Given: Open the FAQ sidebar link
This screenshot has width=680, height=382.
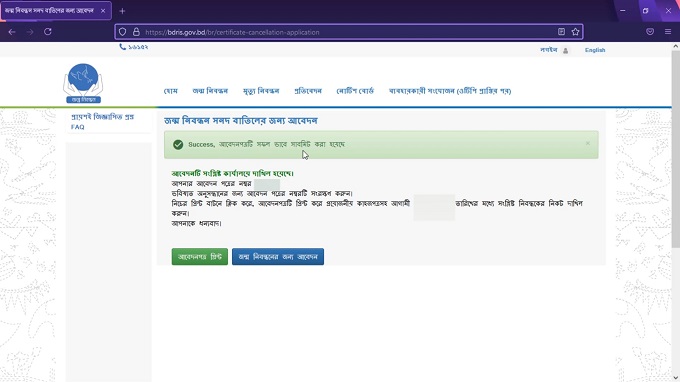Looking at the screenshot, I should click(x=102, y=121).
